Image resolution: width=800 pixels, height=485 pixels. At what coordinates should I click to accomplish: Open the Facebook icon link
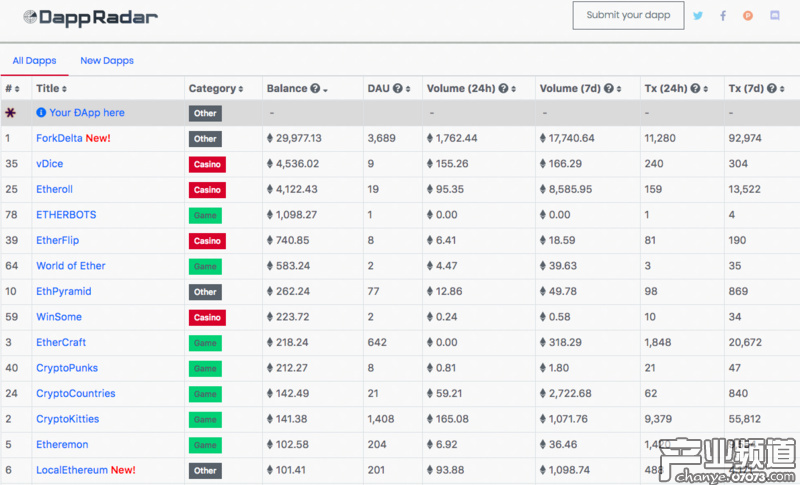click(723, 16)
